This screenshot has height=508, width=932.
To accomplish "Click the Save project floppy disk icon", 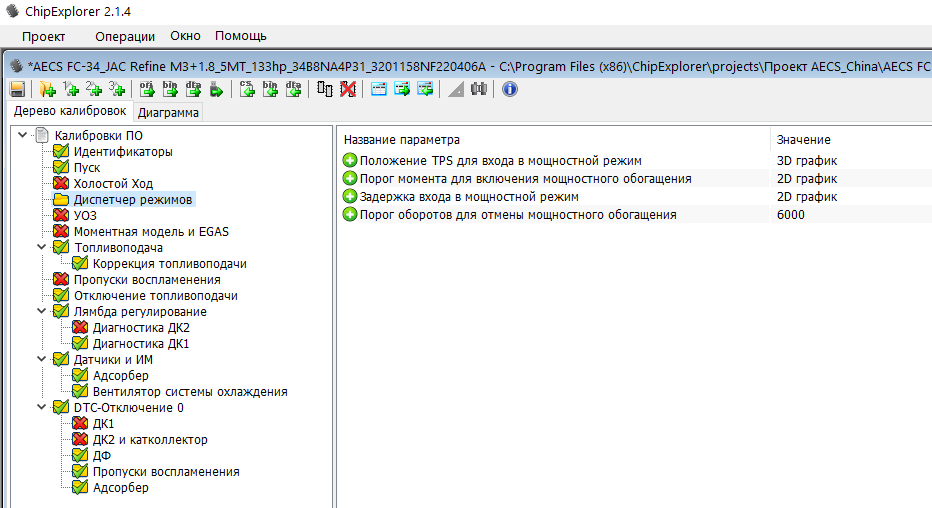I will (17, 89).
